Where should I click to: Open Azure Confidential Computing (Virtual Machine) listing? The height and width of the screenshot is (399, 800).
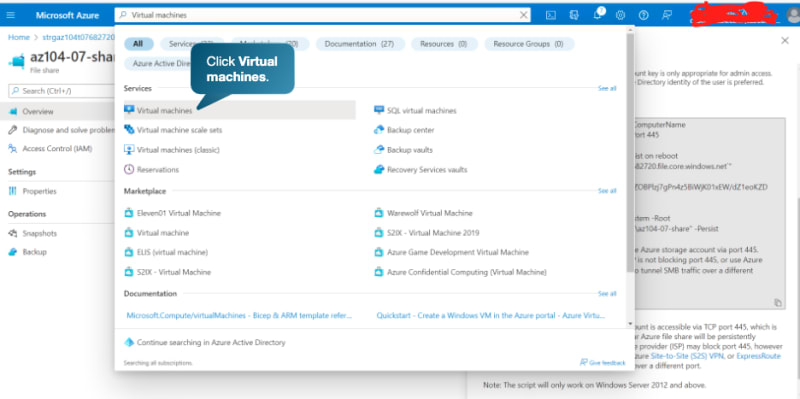(467, 272)
